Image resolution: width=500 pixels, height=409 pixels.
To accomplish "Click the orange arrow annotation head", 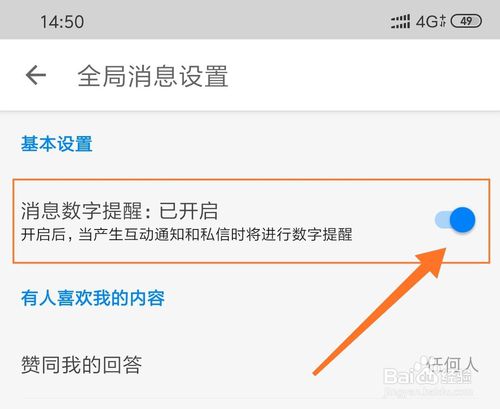I will (432, 262).
